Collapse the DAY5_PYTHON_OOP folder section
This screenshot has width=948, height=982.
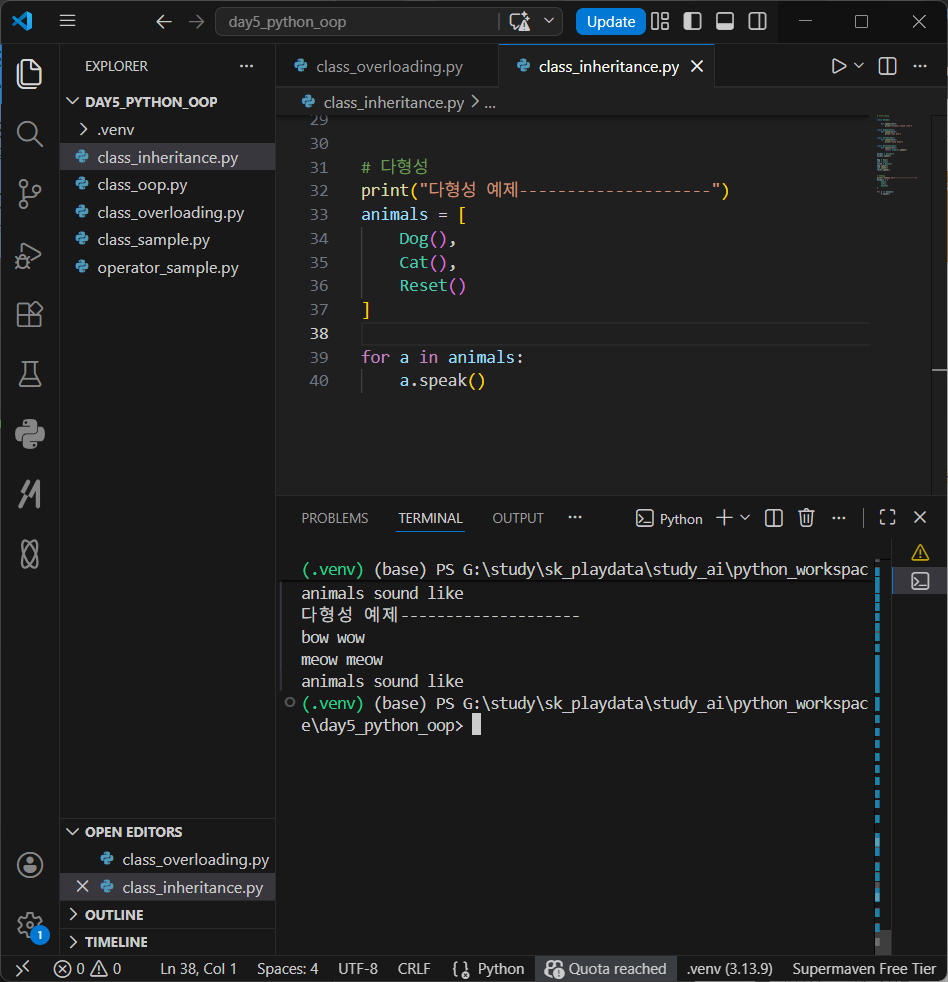(169, 101)
